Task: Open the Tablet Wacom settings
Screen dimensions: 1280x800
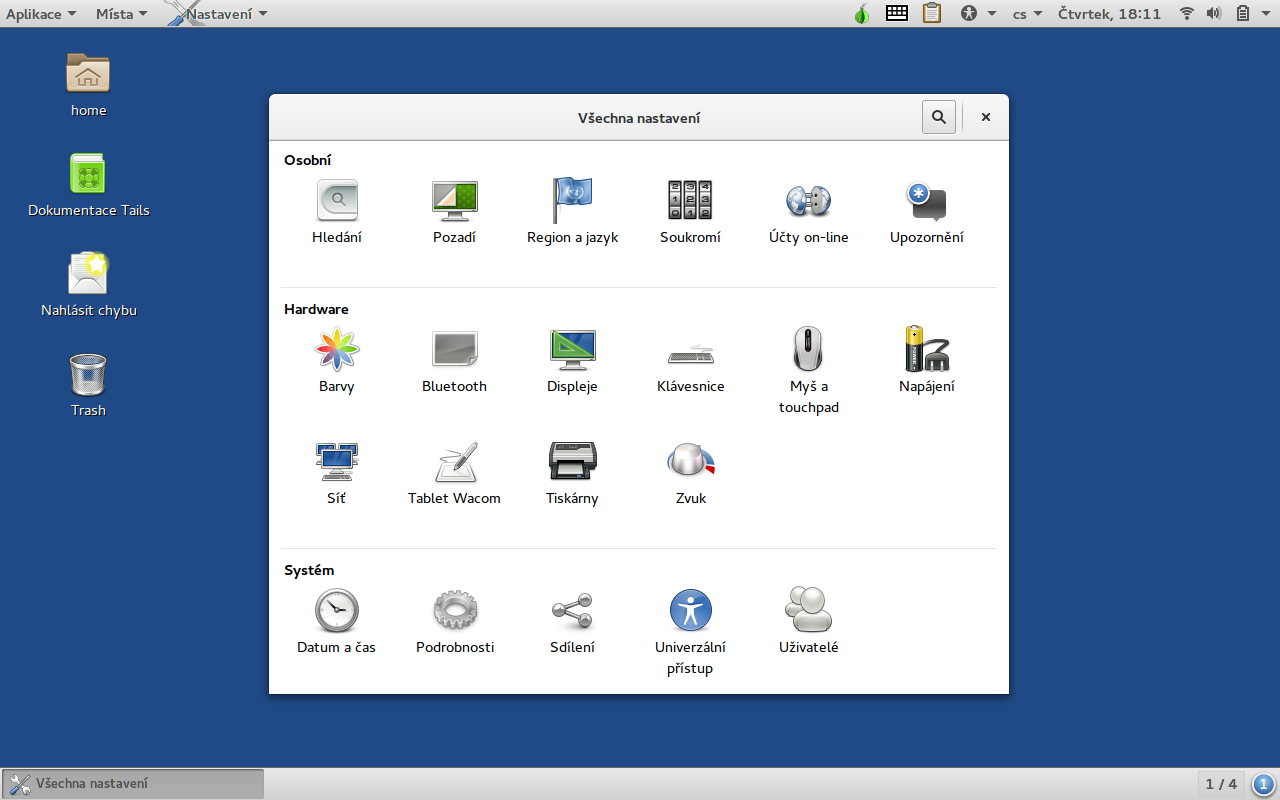Action: [x=454, y=473]
